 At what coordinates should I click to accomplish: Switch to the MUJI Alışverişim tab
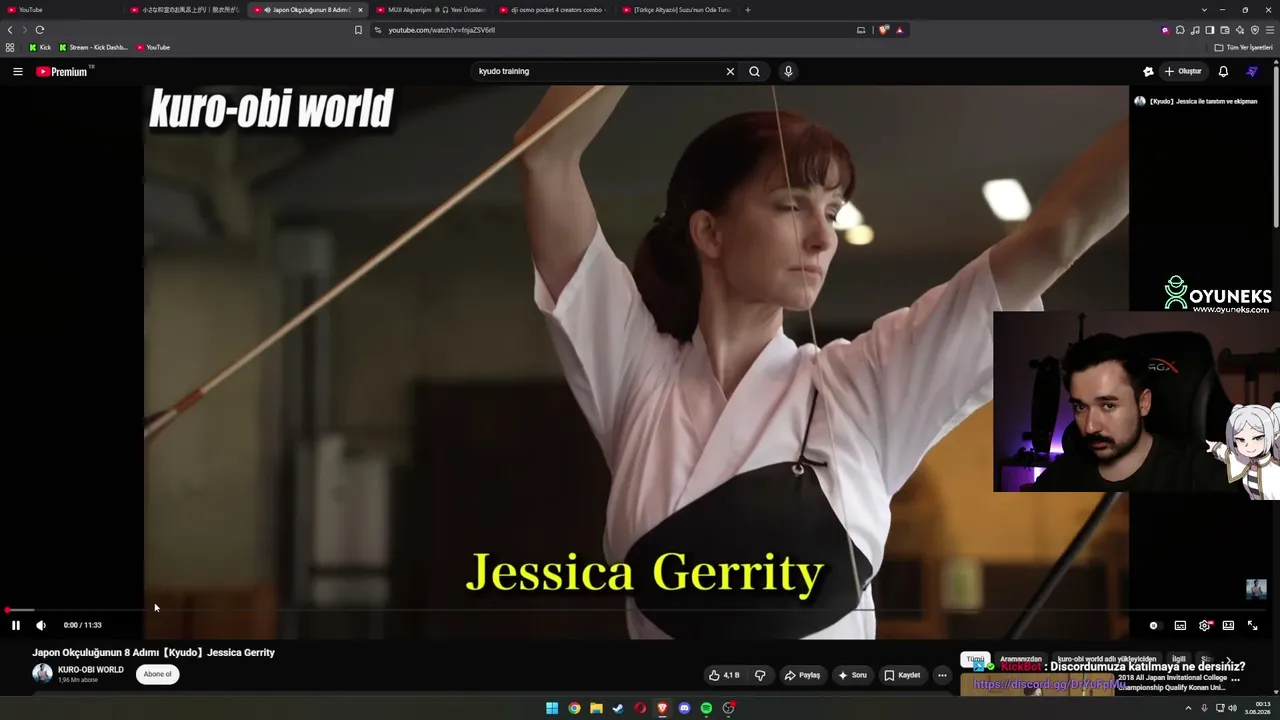point(431,10)
